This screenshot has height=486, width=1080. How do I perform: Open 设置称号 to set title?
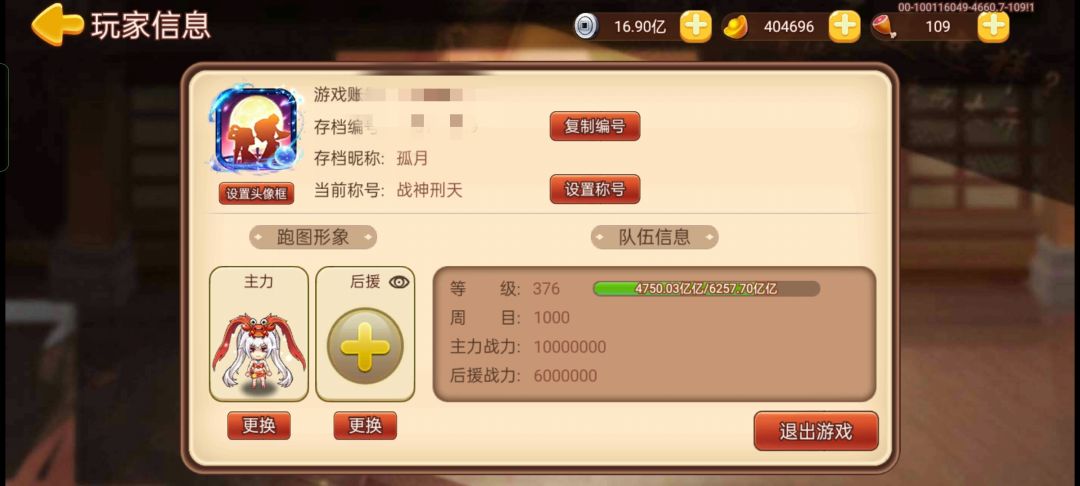pos(595,189)
